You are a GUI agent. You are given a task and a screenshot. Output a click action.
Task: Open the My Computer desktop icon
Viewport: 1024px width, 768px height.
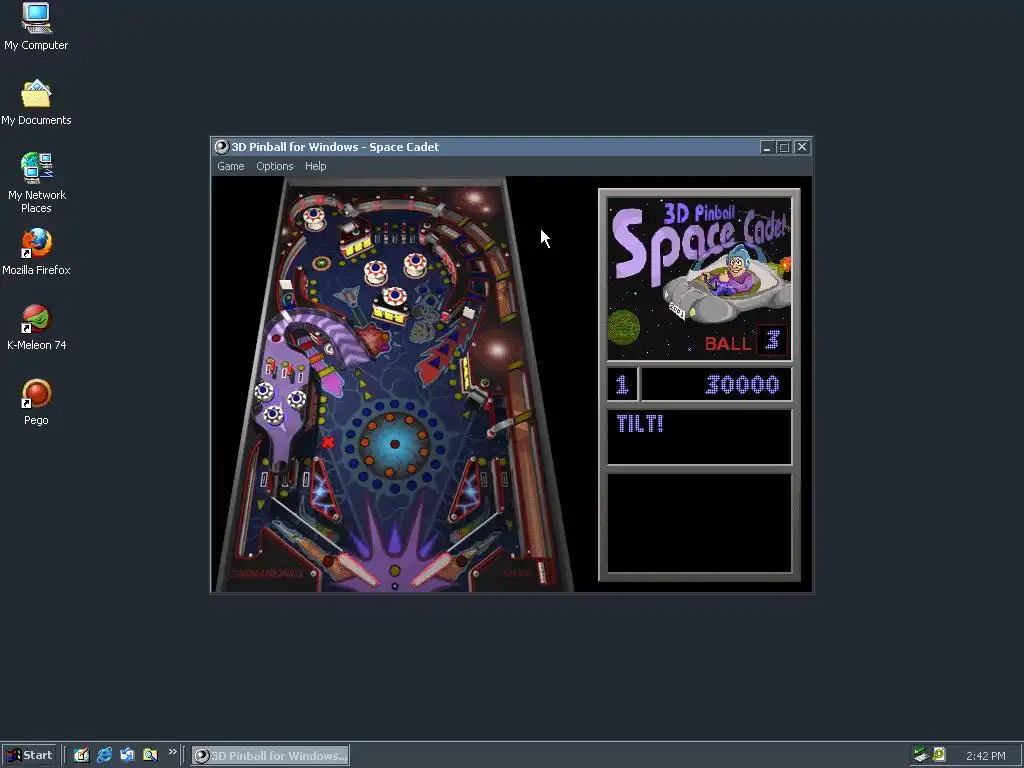pyautogui.click(x=36, y=27)
